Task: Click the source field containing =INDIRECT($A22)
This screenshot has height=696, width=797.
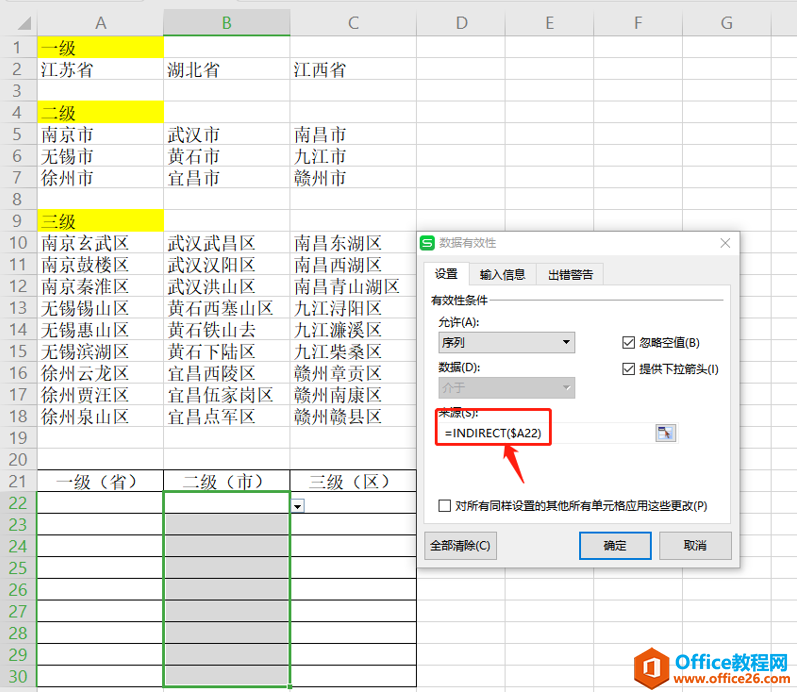Action: click(x=546, y=433)
